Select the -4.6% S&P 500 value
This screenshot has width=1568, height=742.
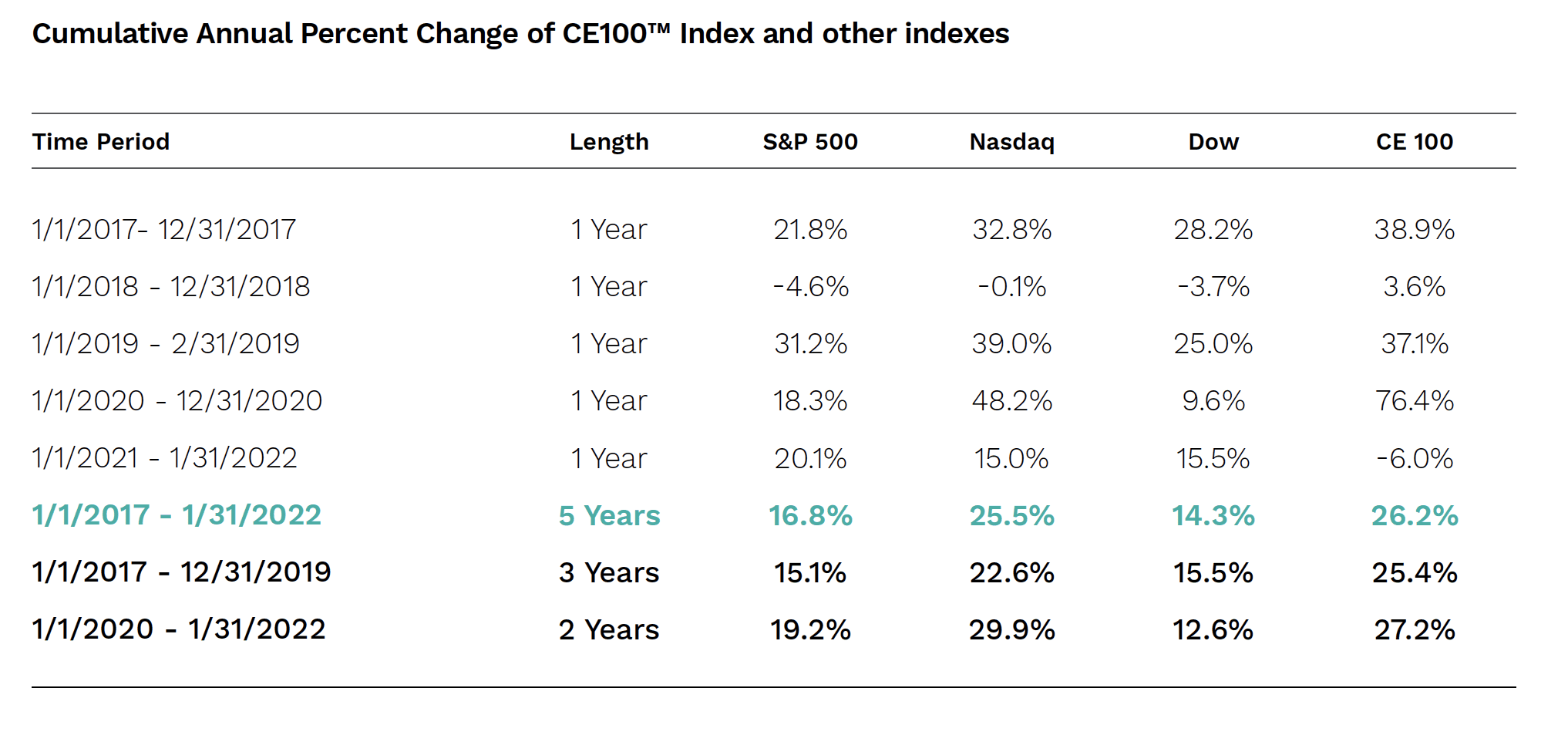tap(810, 287)
